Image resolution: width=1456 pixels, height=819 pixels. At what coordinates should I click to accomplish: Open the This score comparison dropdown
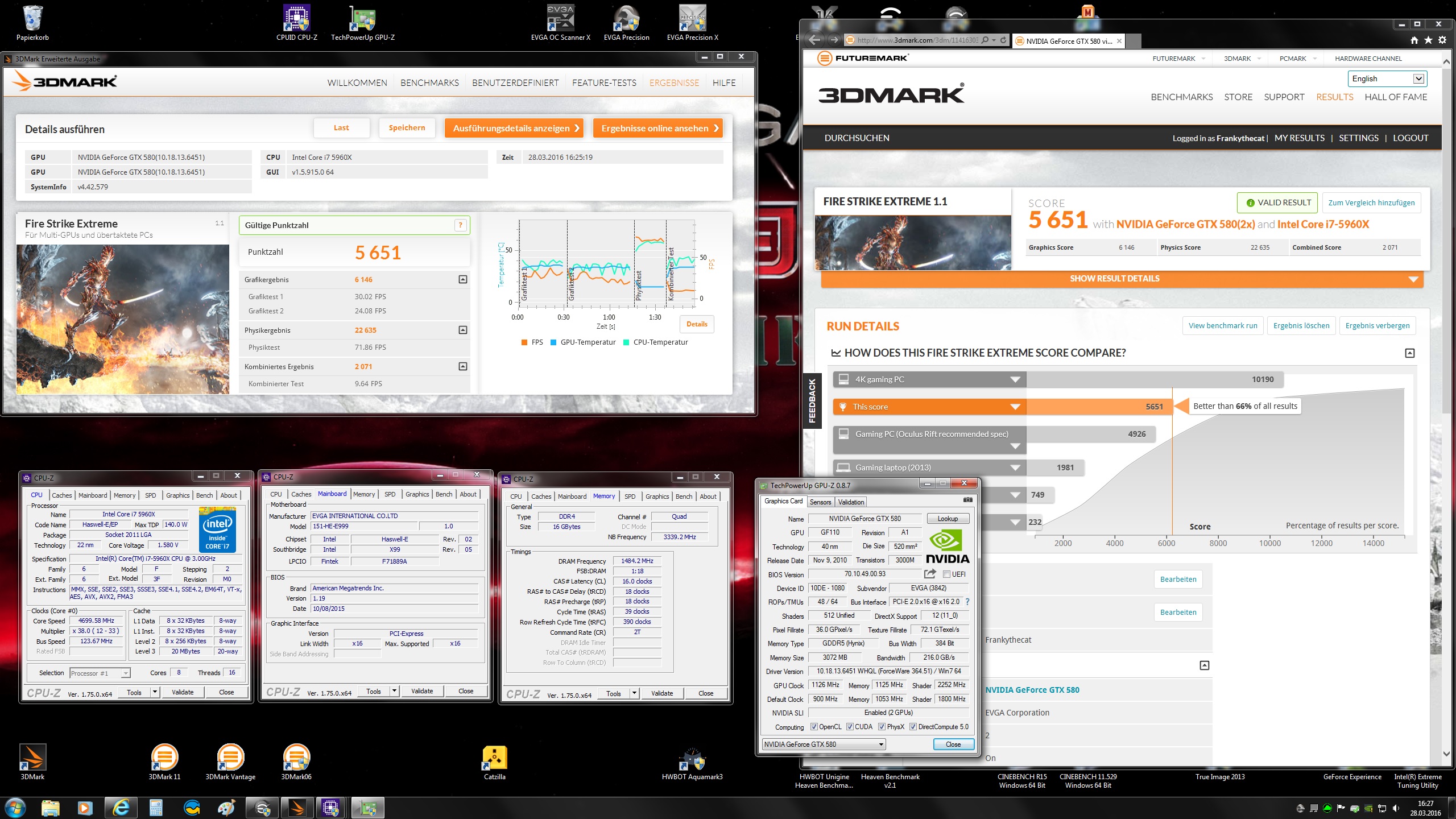tap(1015, 407)
